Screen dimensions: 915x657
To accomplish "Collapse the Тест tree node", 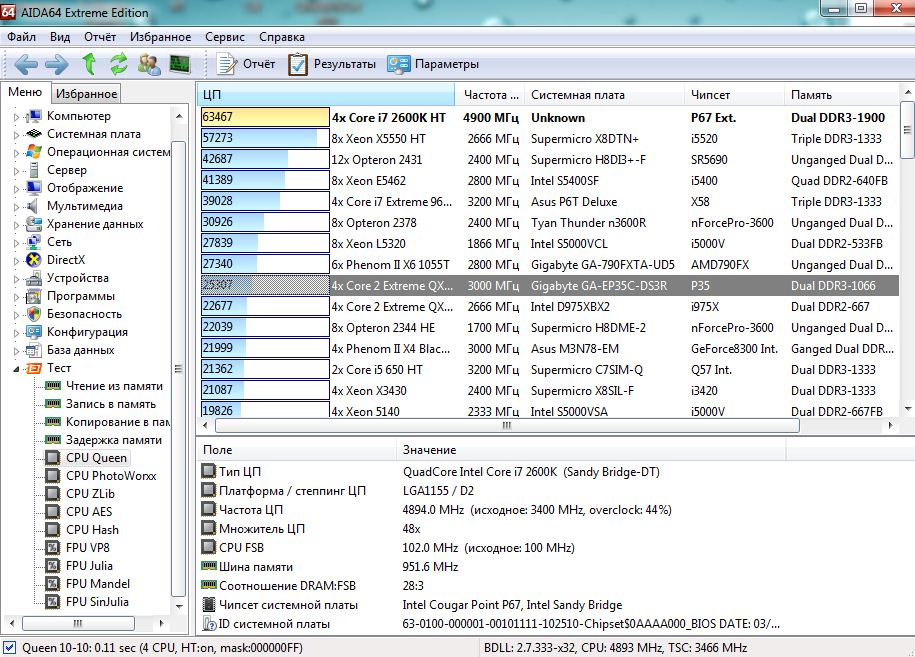I will point(16,368).
